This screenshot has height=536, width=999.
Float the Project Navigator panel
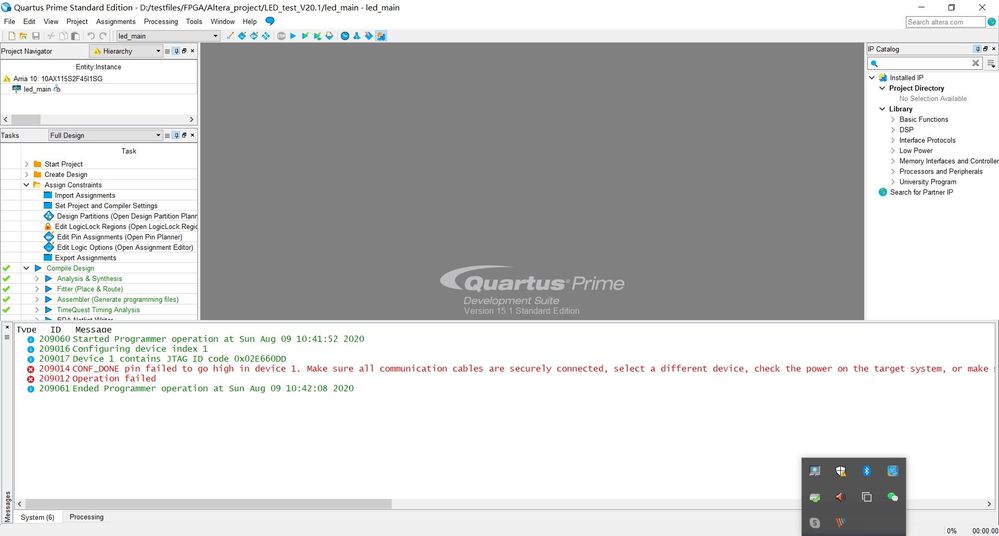[x=184, y=51]
